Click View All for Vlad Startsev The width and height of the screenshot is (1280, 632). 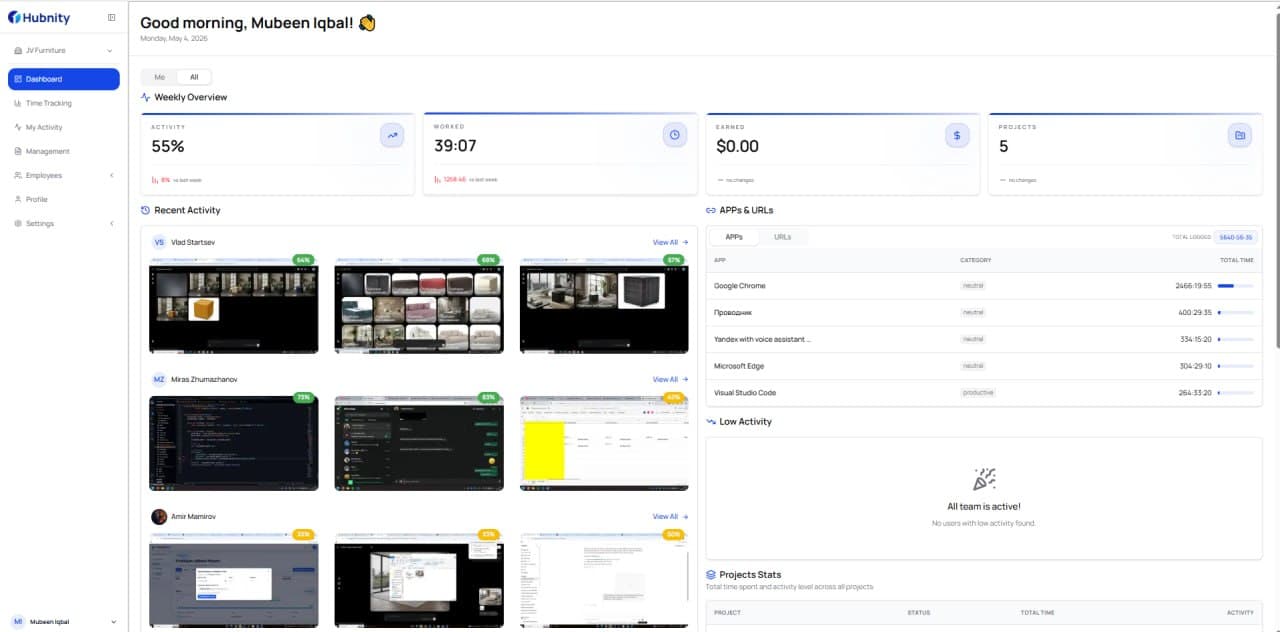pyautogui.click(x=670, y=242)
